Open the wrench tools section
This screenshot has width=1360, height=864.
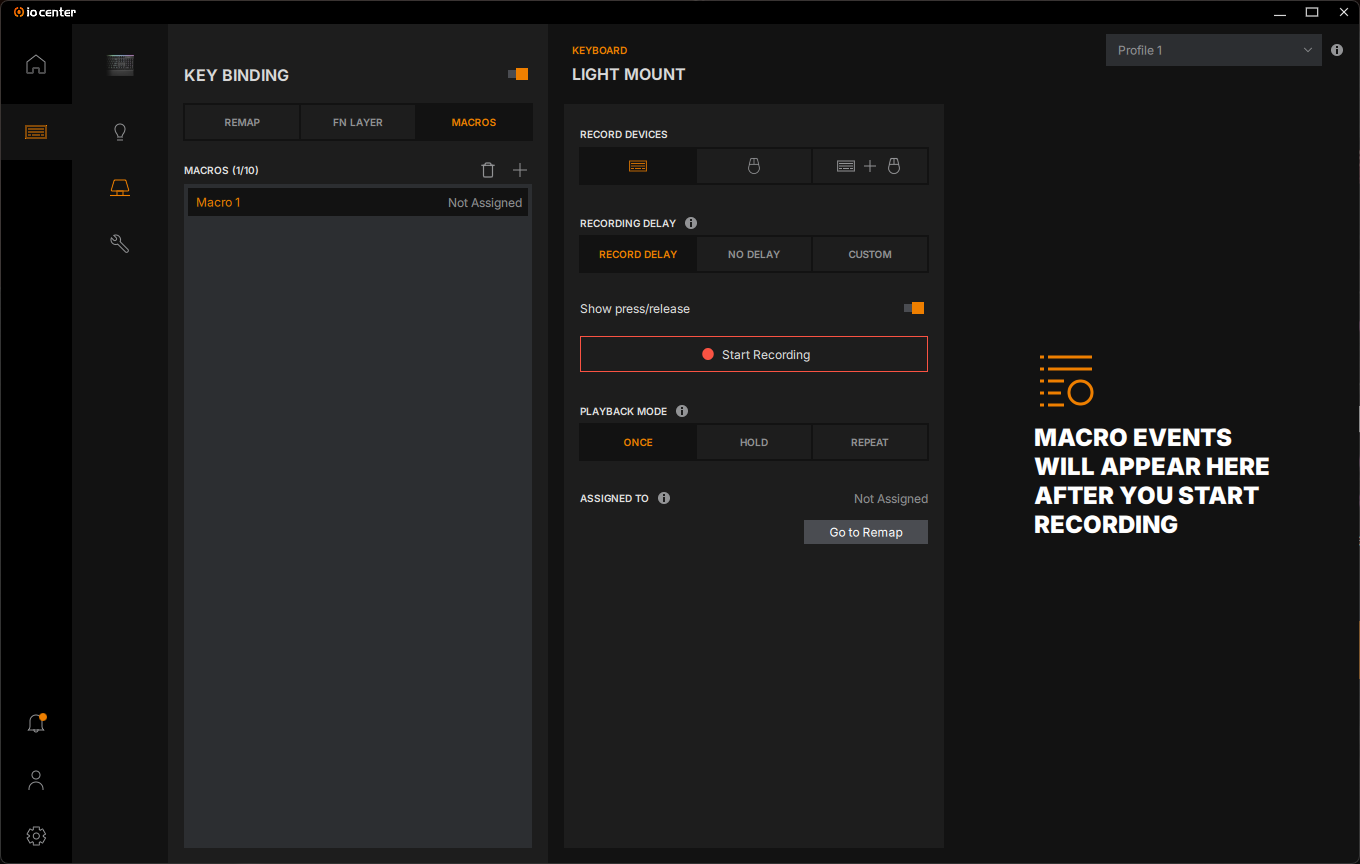[x=120, y=243]
